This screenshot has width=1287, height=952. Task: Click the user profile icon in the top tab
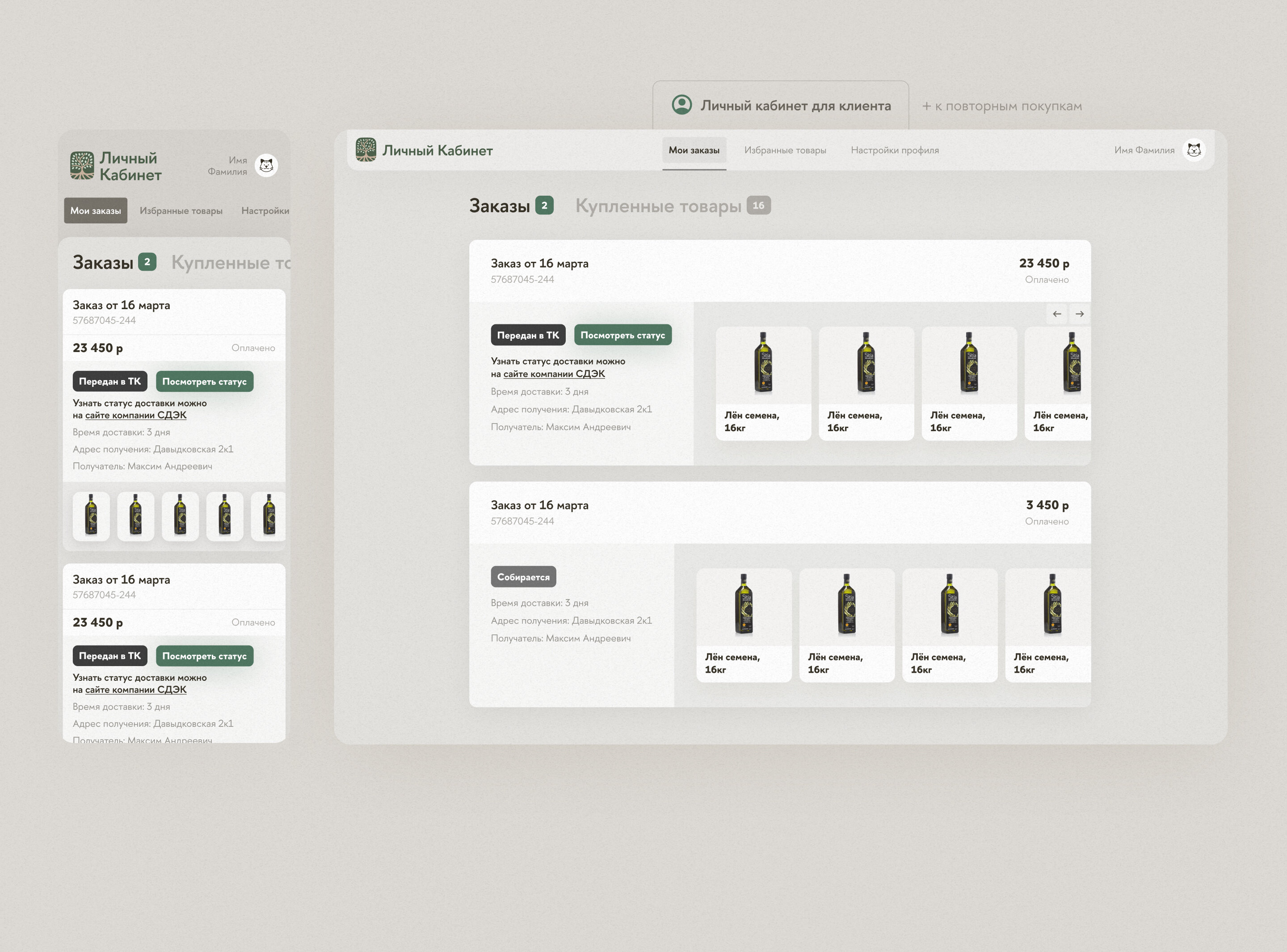[682, 105]
